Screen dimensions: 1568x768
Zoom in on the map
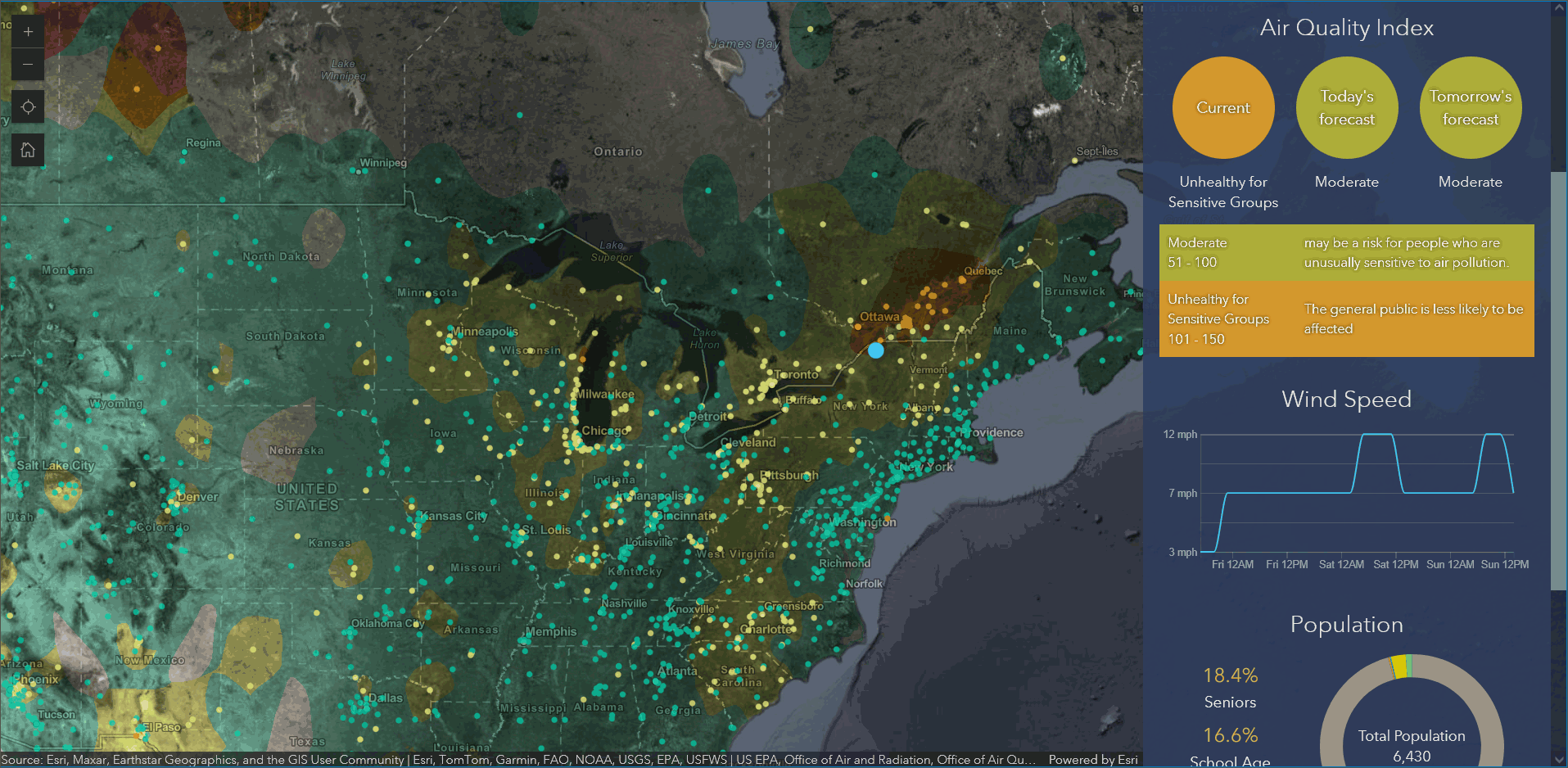pos(28,32)
